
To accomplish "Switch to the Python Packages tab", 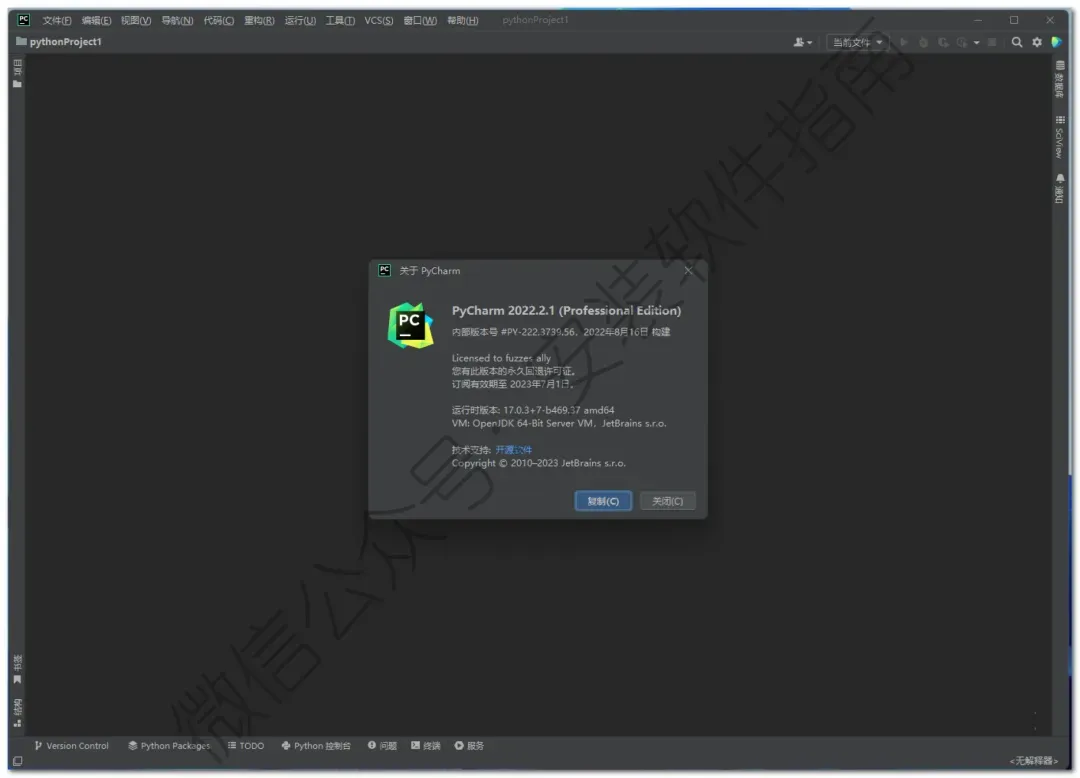I will [x=169, y=746].
